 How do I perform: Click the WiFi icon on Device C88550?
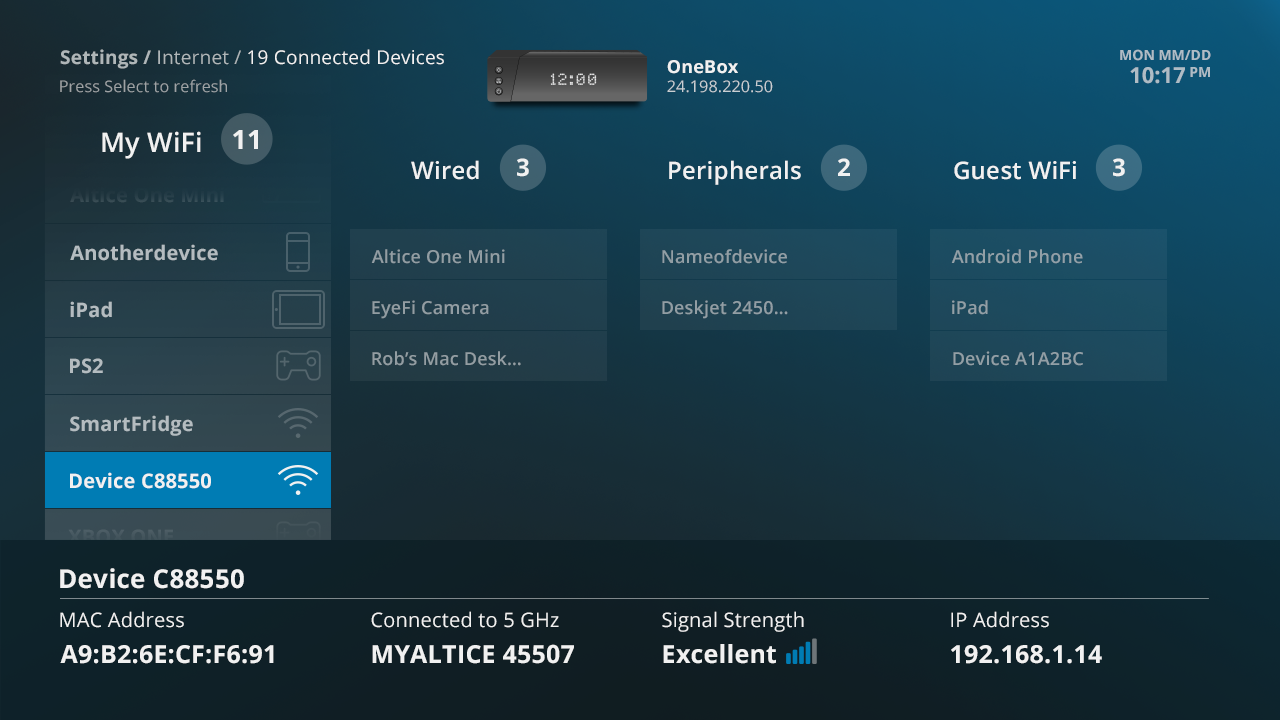tap(298, 481)
